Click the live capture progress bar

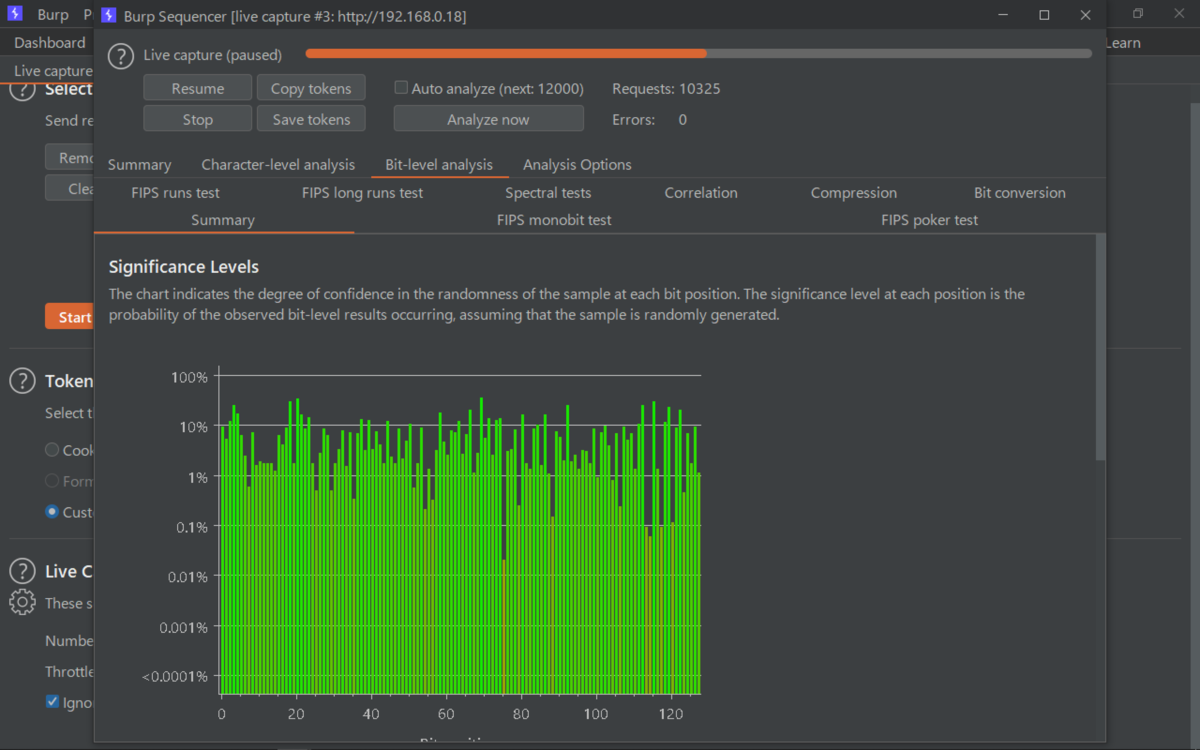click(x=698, y=54)
